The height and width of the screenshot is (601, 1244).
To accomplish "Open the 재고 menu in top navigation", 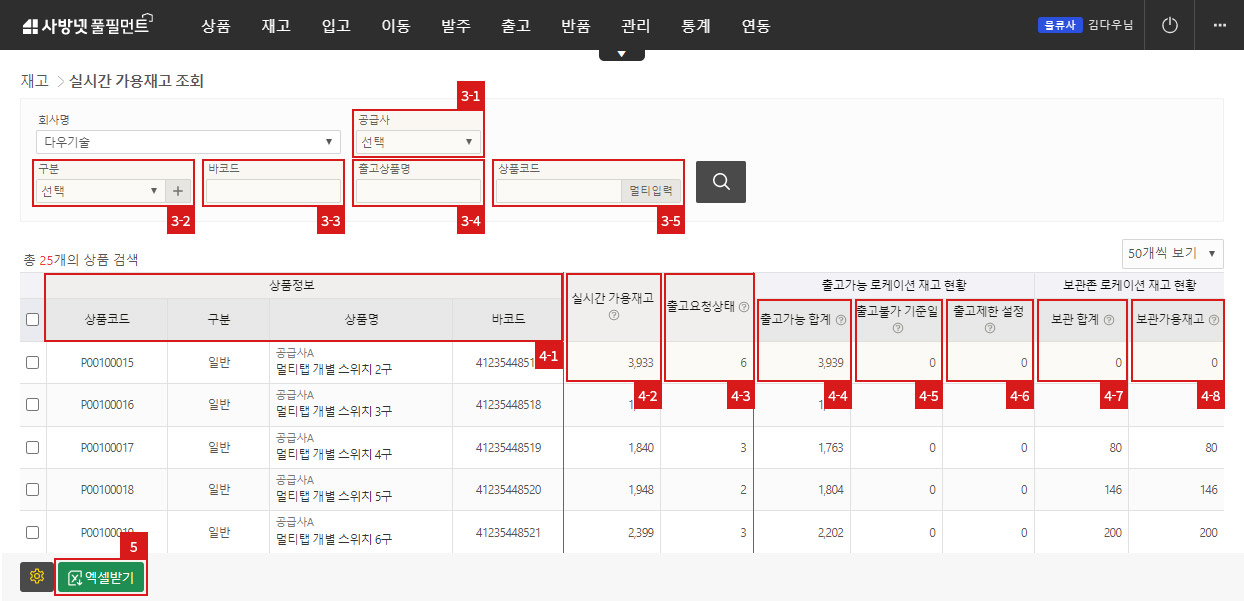I will pyautogui.click(x=276, y=27).
